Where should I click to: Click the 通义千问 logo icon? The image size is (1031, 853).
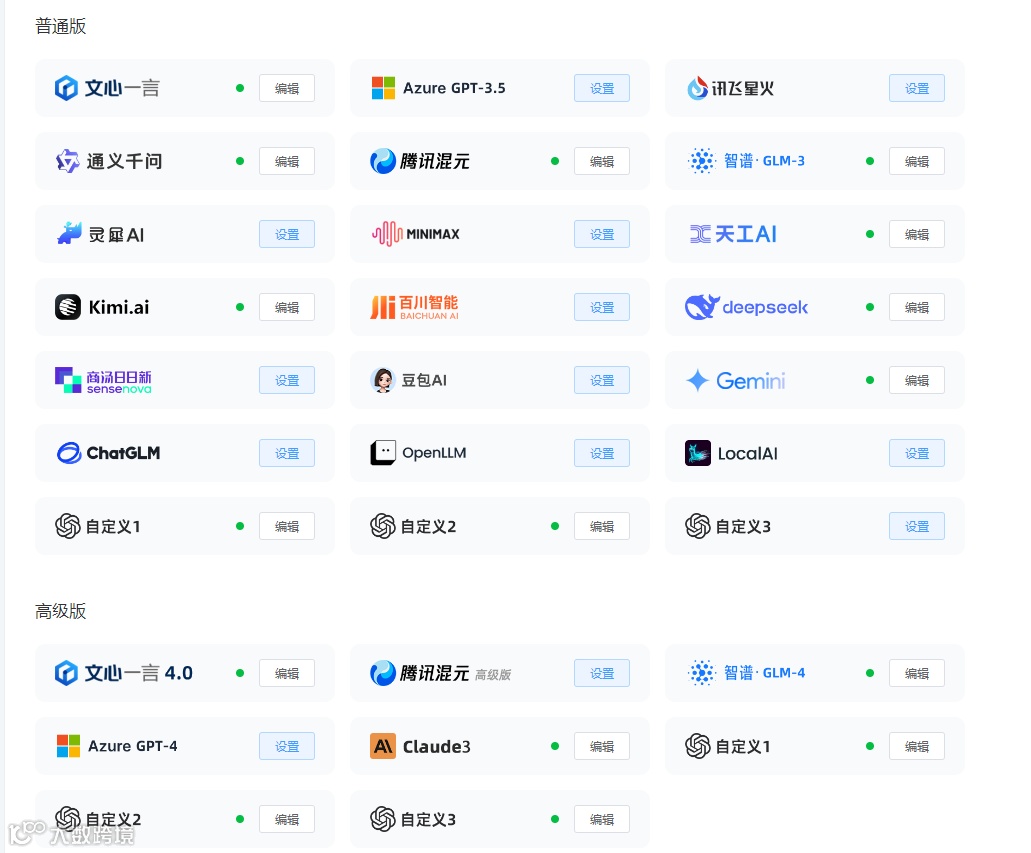point(66,161)
